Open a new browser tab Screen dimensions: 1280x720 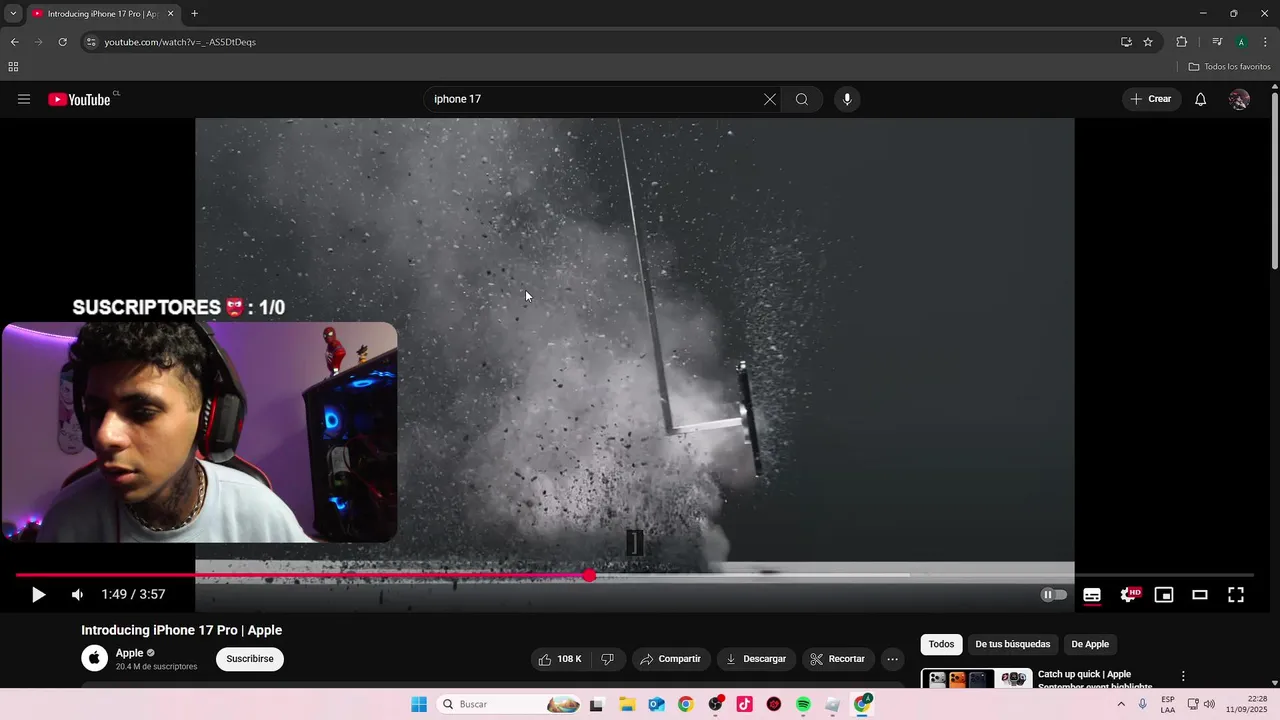(194, 14)
